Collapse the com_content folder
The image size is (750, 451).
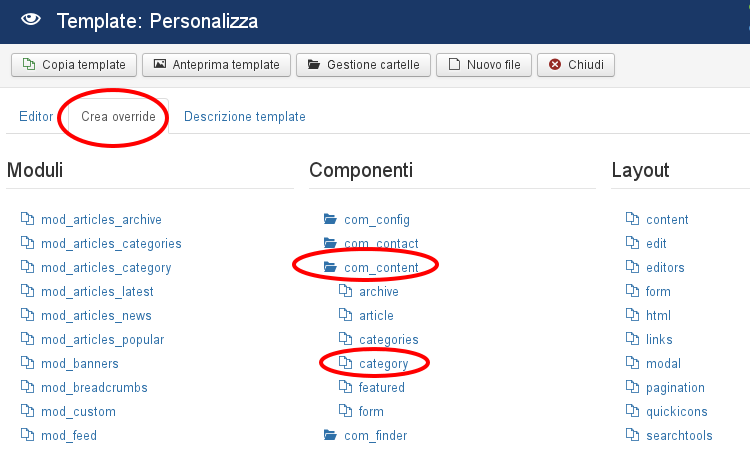(381, 267)
